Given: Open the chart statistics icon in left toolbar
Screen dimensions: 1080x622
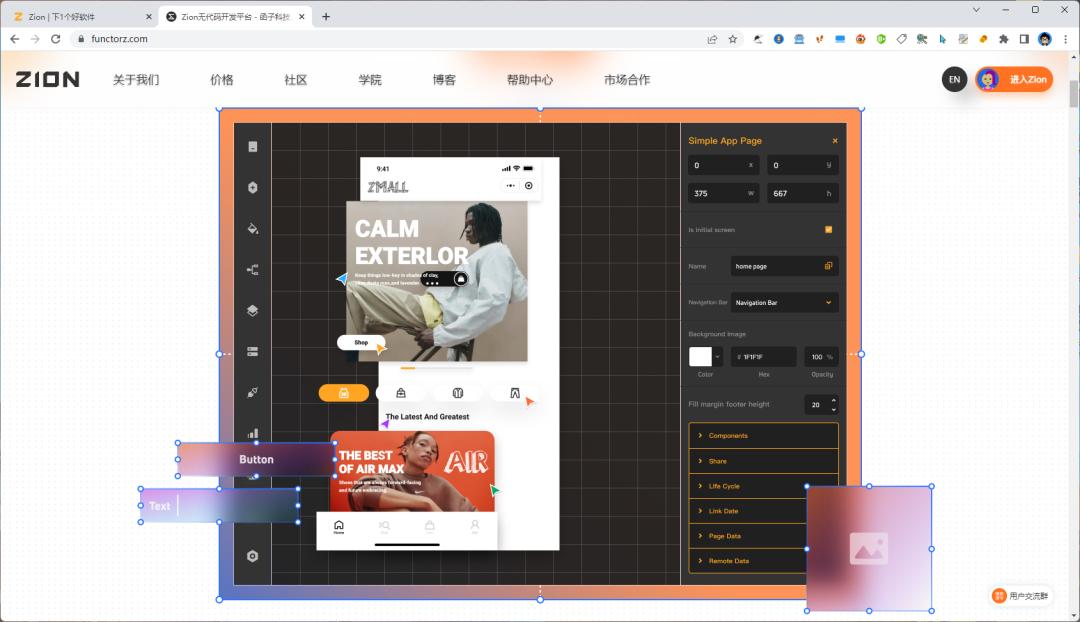Looking at the screenshot, I should point(252,434).
